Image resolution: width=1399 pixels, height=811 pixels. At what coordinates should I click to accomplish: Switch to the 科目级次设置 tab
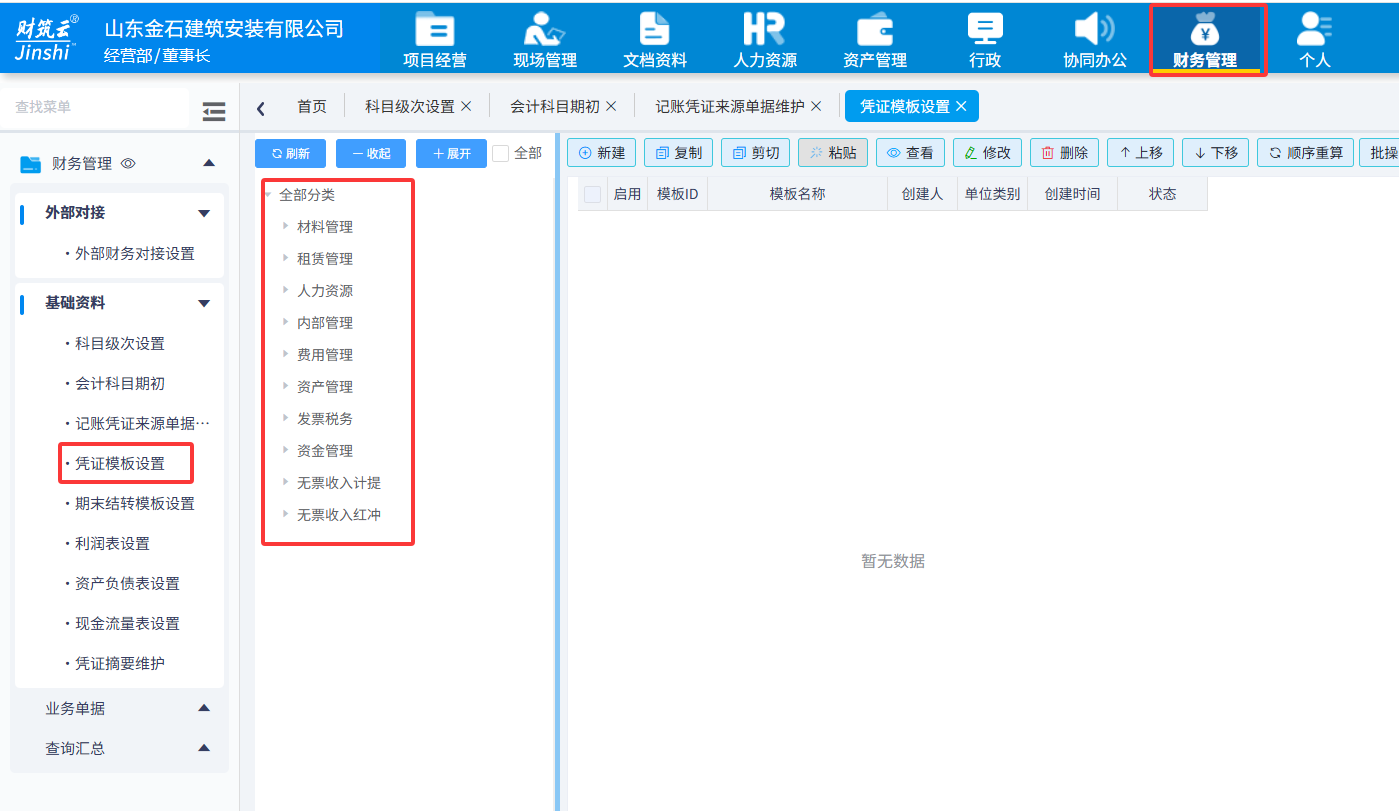[410, 106]
